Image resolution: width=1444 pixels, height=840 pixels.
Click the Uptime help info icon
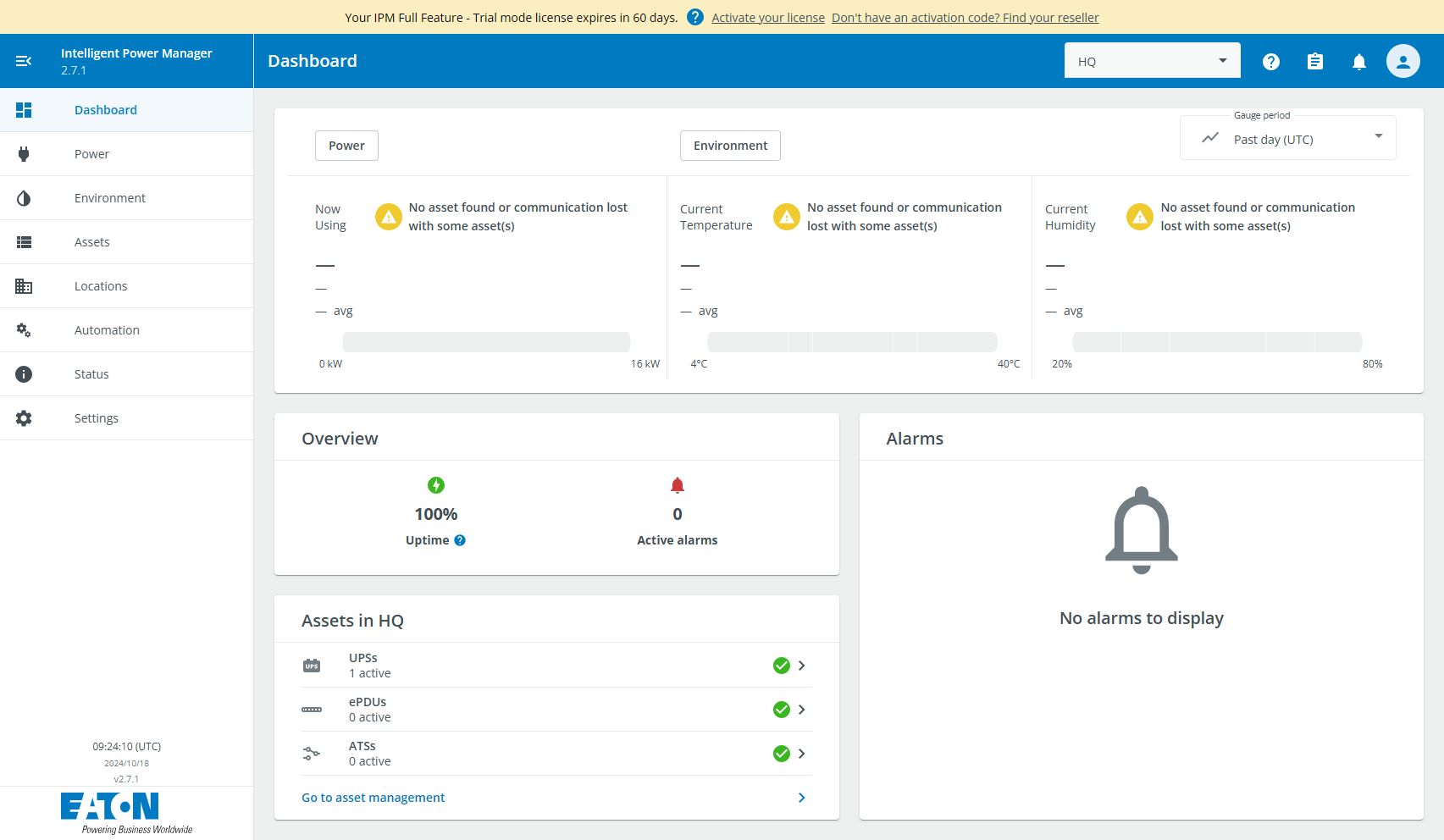[x=460, y=540]
